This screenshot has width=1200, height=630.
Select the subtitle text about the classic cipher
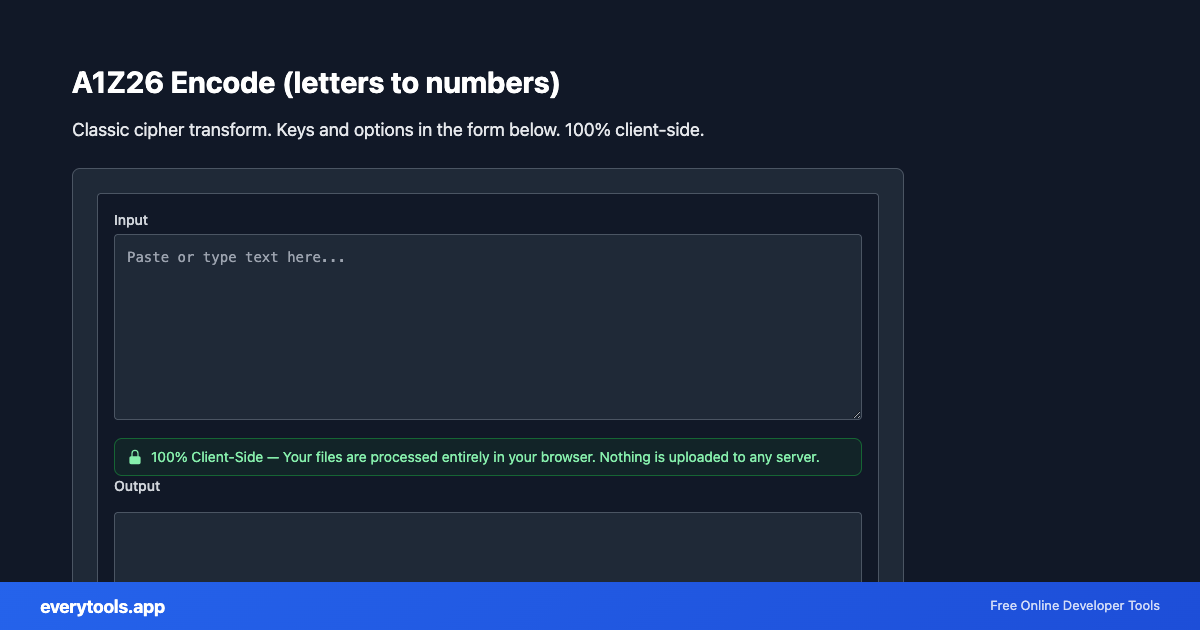tap(388, 130)
